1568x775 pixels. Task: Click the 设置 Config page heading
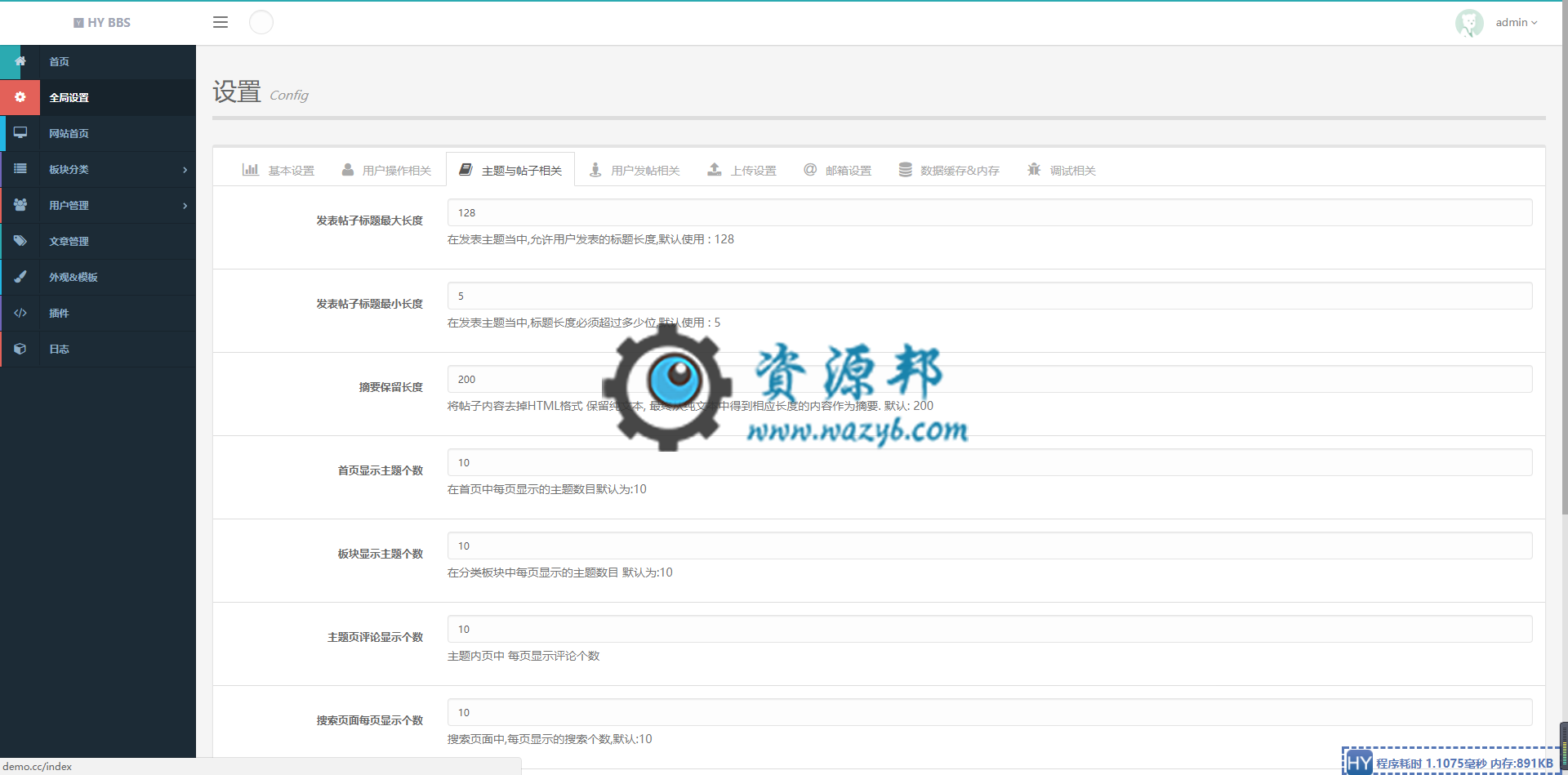click(x=261, y=92)
